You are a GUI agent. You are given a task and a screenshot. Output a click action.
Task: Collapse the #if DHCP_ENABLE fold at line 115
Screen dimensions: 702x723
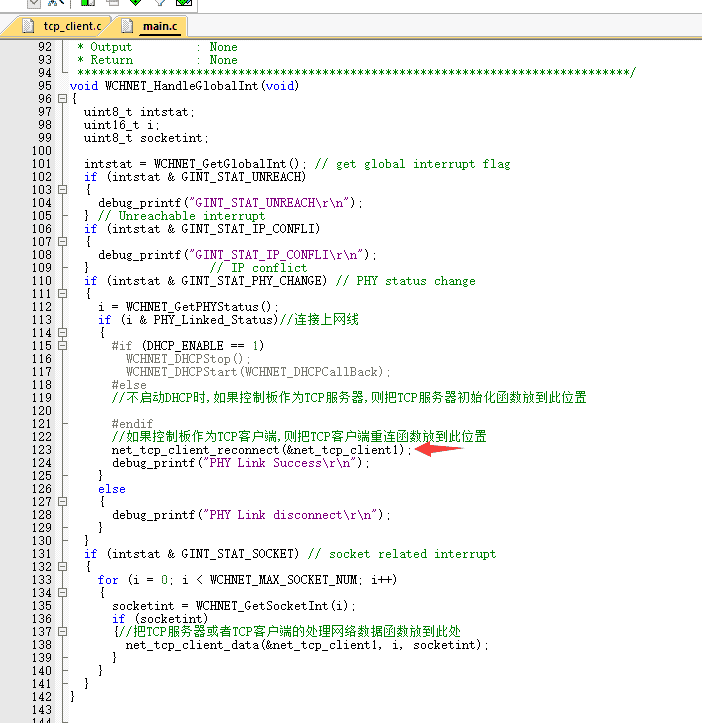pos(63,345)
